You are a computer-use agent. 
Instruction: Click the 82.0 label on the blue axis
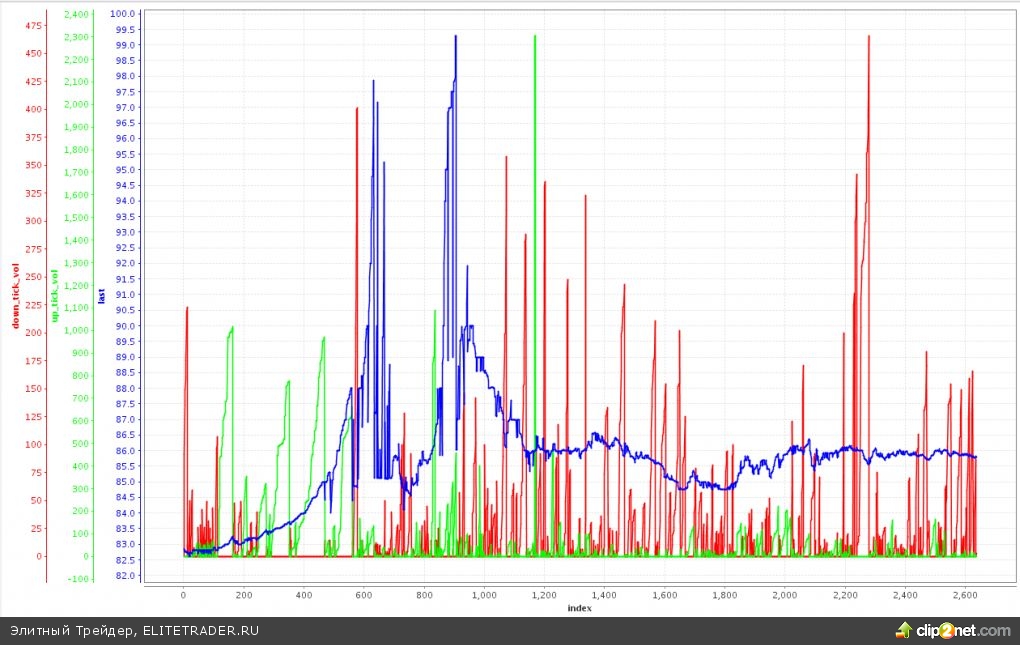[124, 576]
